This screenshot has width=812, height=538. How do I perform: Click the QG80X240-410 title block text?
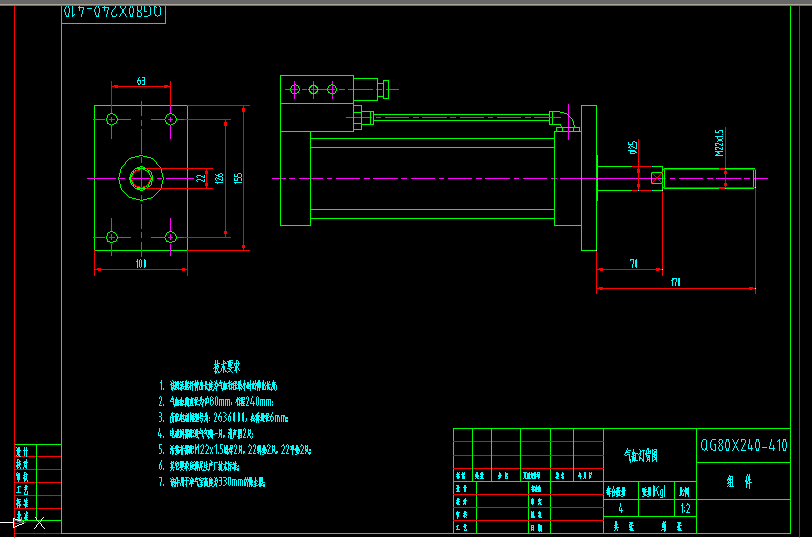pyautogui.click(x=743, y=446)
